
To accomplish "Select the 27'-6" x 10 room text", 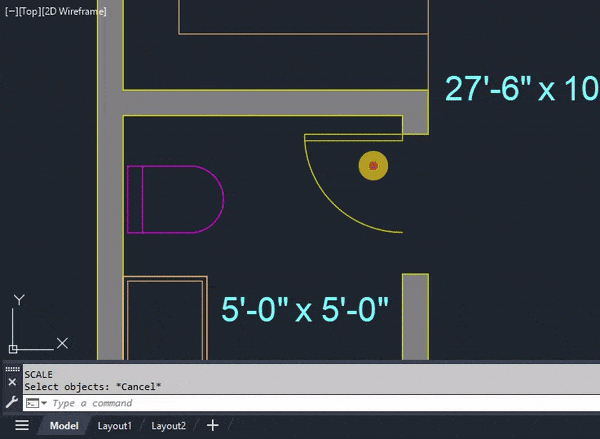I will [522, 89].
